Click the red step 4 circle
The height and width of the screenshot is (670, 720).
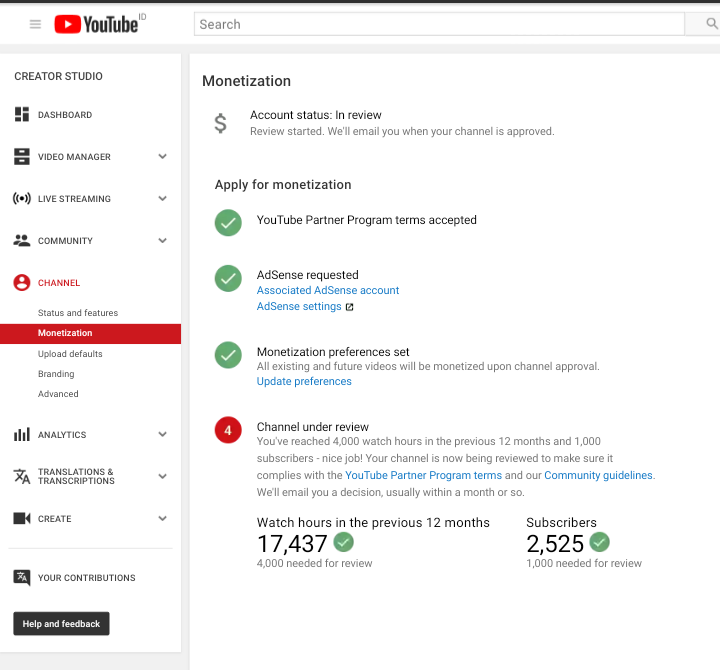point(228,430)
